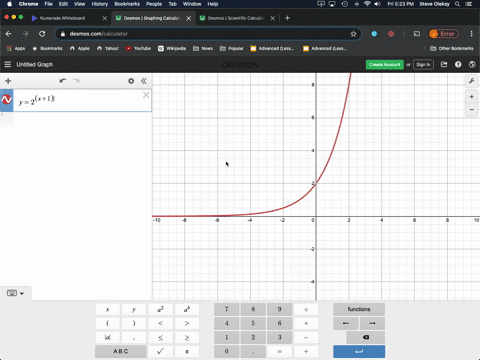Screen dimensions: 480x360
Task: Open the Chrome three-dot menu
Action: 471,34
